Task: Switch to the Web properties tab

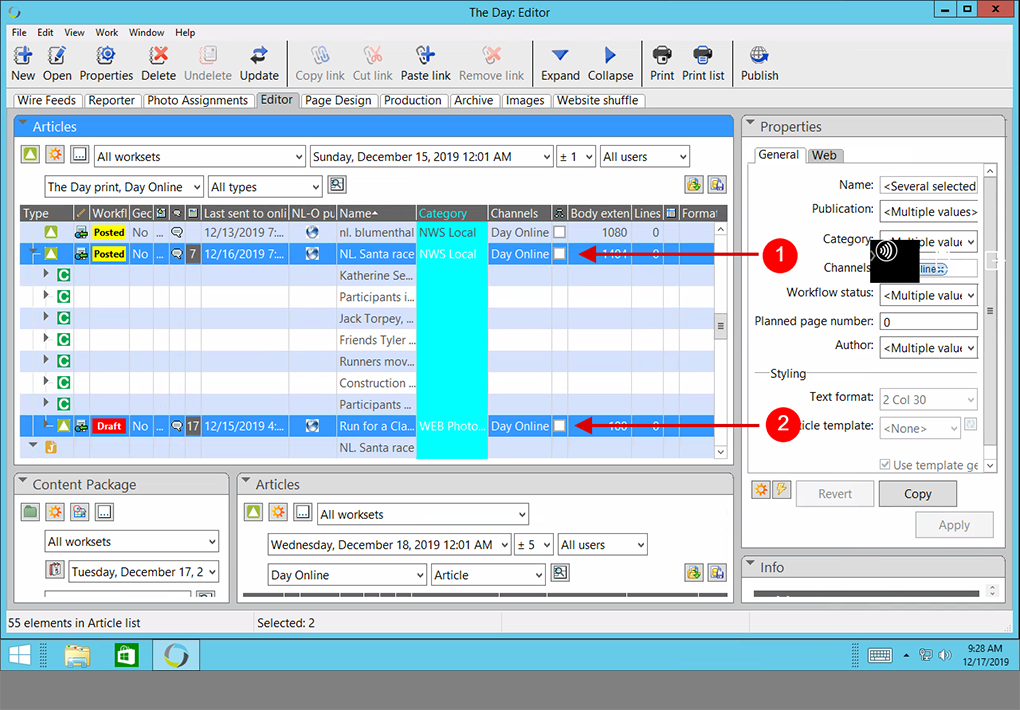Action: point(824,155)
